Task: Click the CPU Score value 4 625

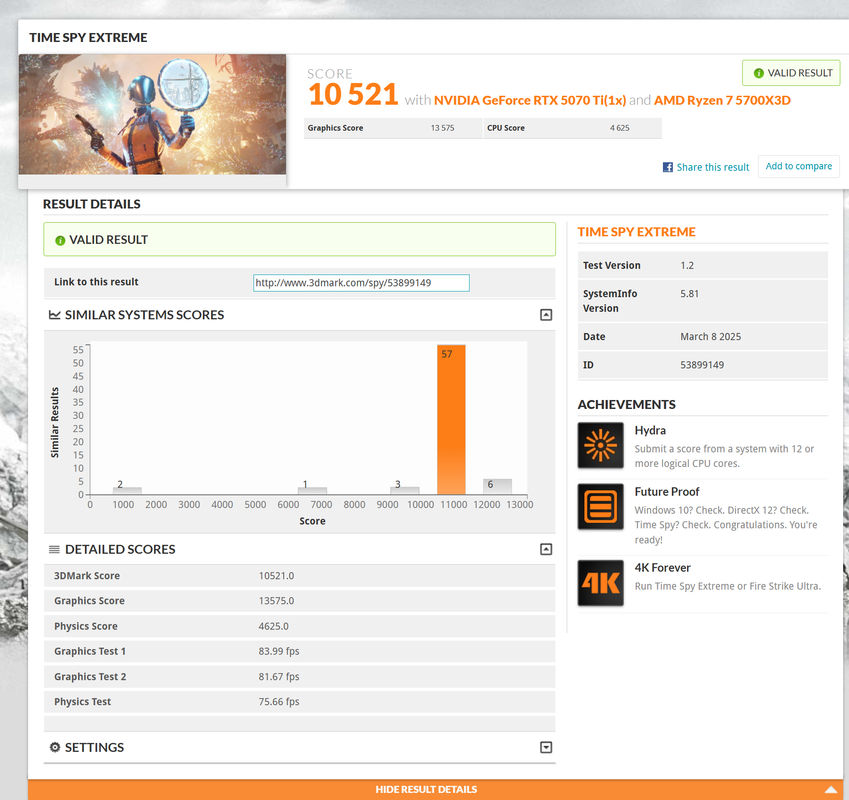Action: point(619,128)
